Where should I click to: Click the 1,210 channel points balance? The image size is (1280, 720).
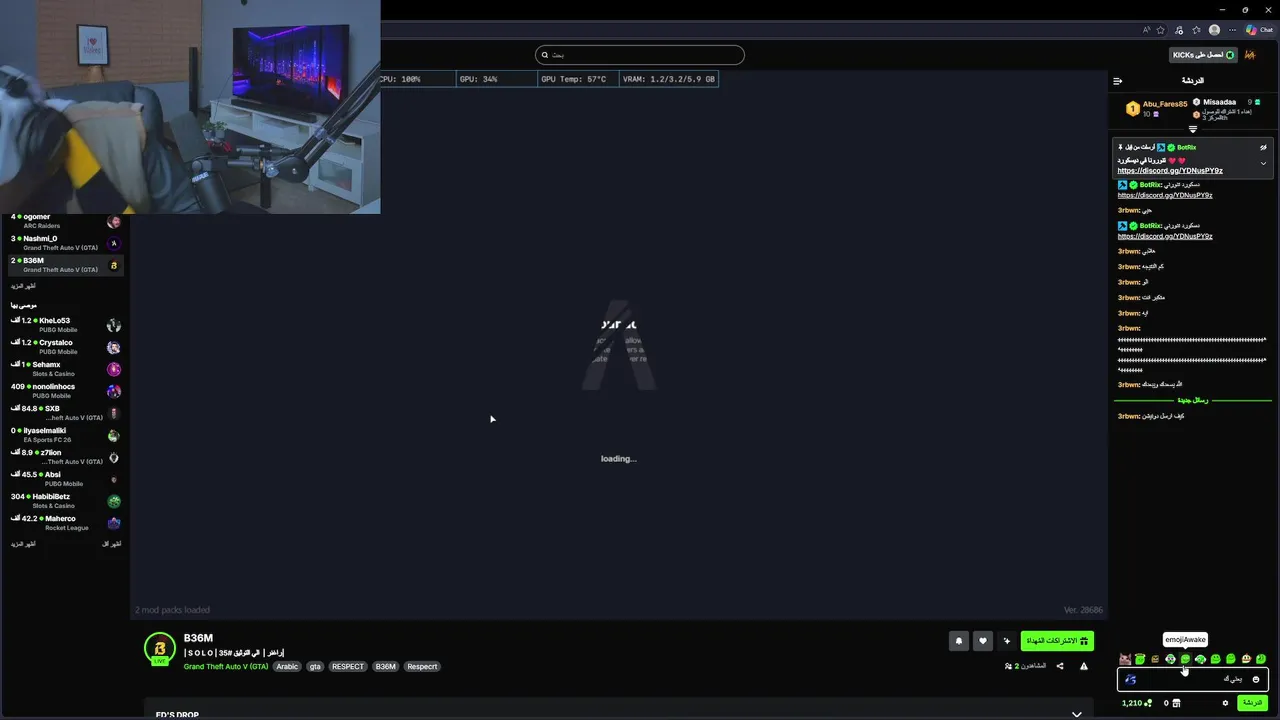[1137, 703]
